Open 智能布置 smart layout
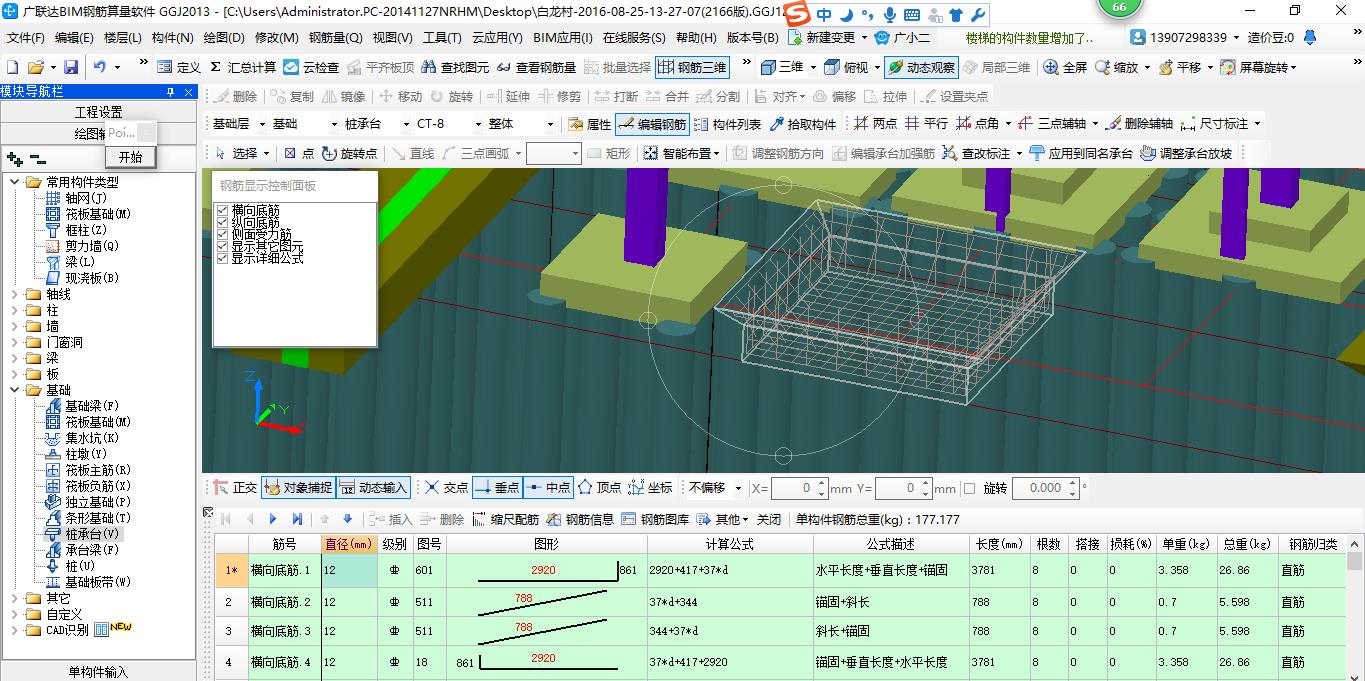 (678, 153)
